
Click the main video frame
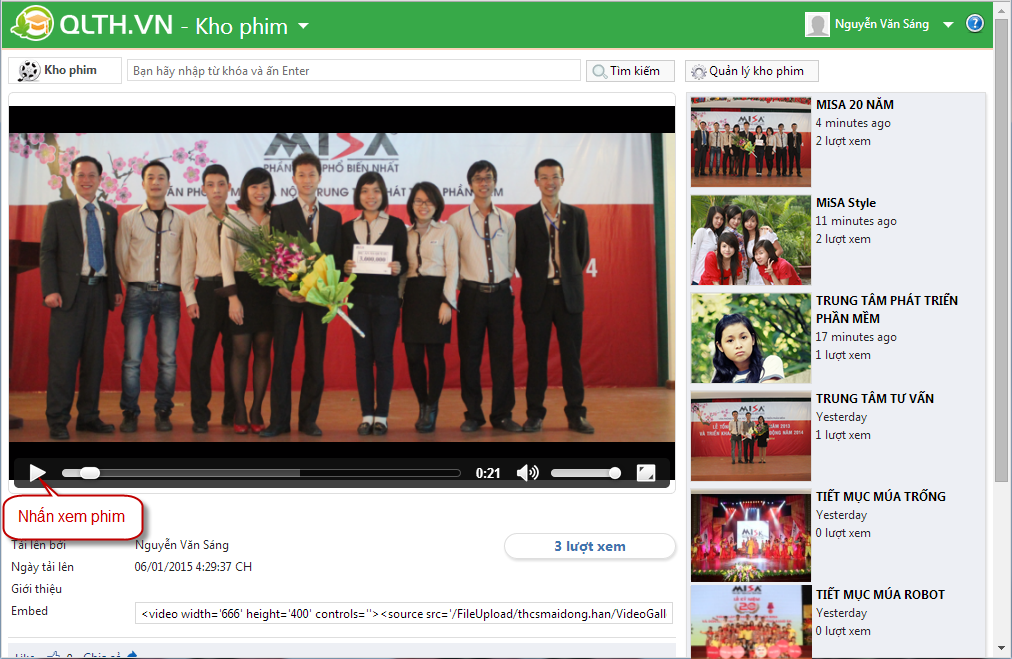[342, 287]
